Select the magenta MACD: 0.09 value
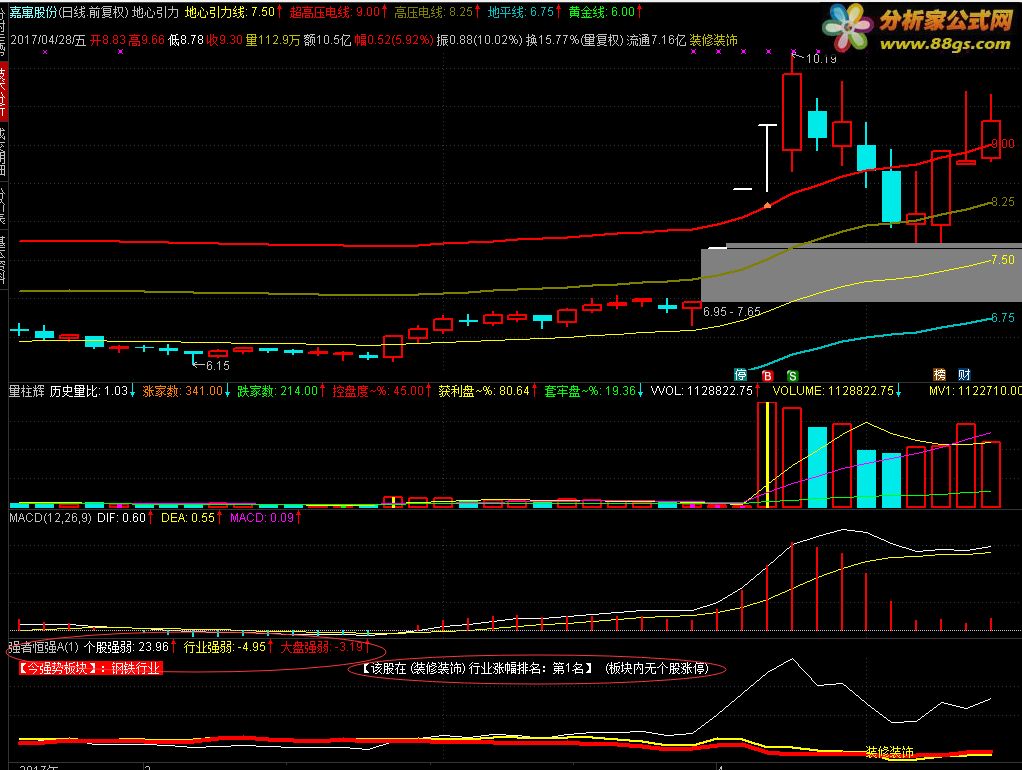Screen dimensions: 1022x770 [x=261, y=518]
